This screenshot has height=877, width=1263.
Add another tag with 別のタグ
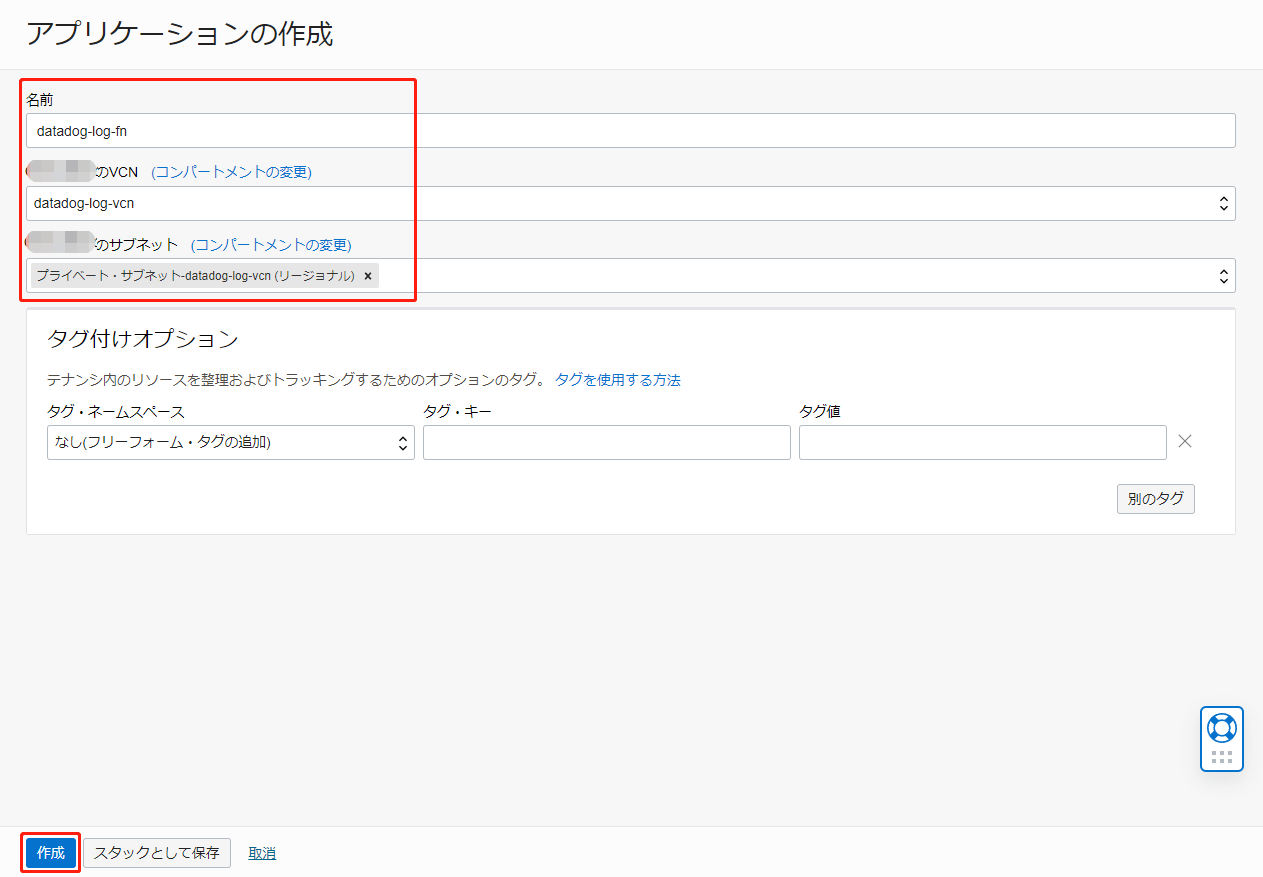(1155, 499)
